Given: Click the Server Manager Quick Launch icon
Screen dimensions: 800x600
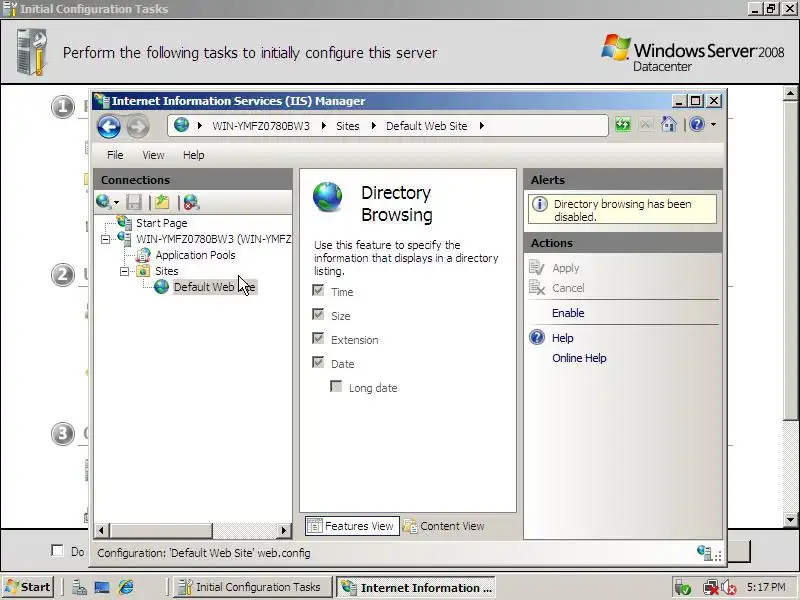Looking at the screenshot, I should (x=79, y=587).
